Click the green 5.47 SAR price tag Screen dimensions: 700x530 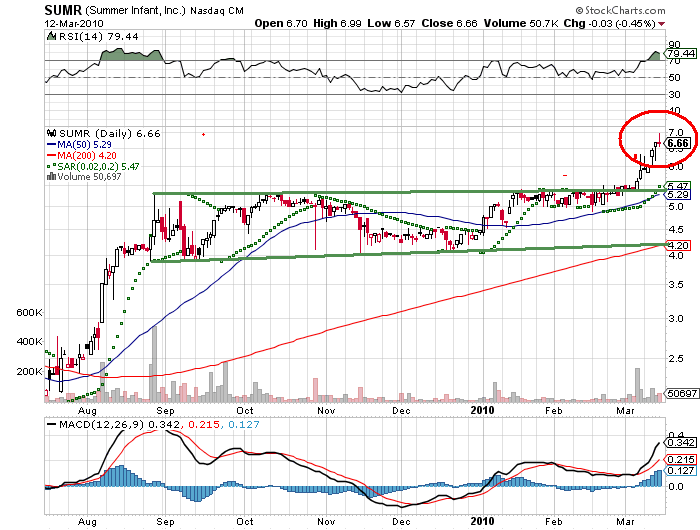pos(679,186)
